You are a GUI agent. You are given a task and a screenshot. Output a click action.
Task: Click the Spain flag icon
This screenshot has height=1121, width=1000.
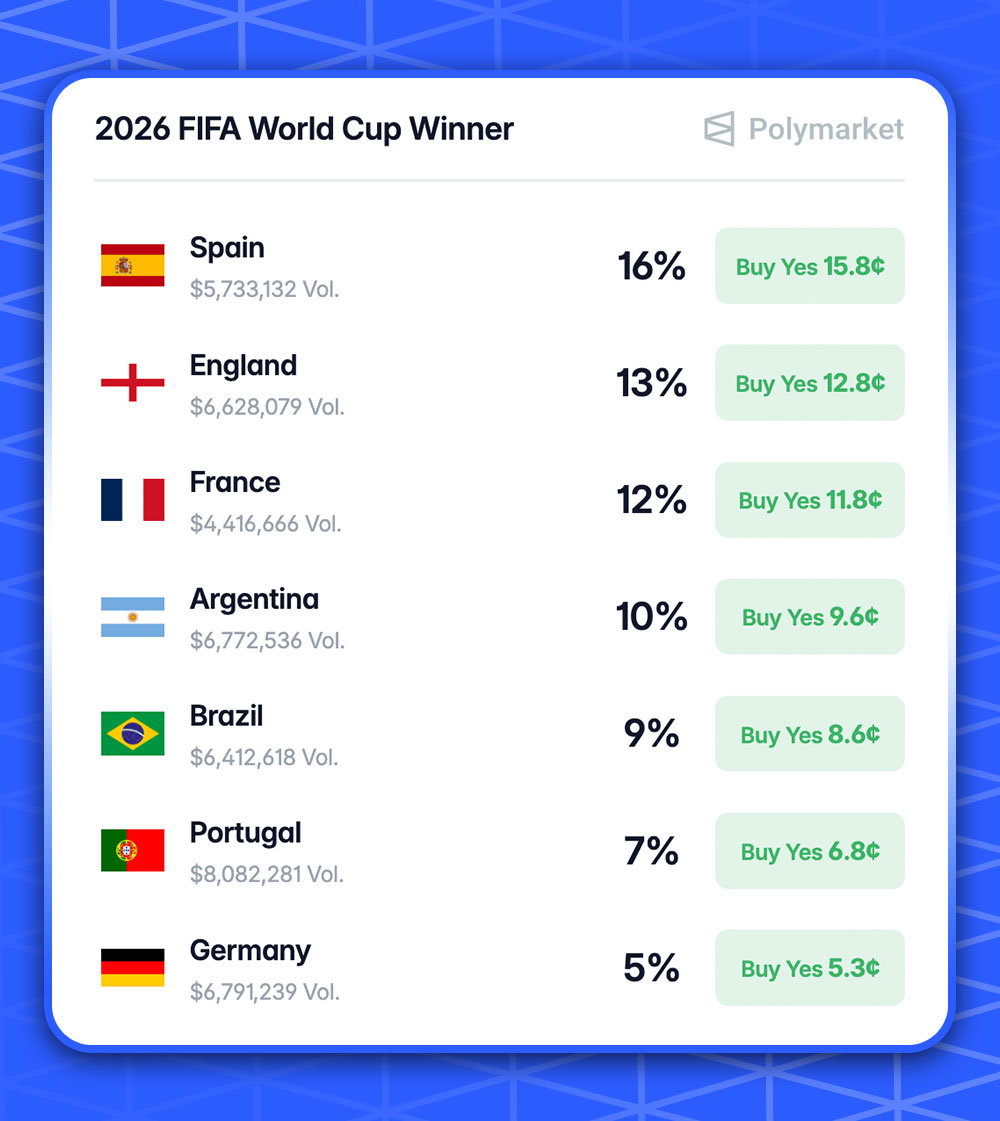click(132, 265)
